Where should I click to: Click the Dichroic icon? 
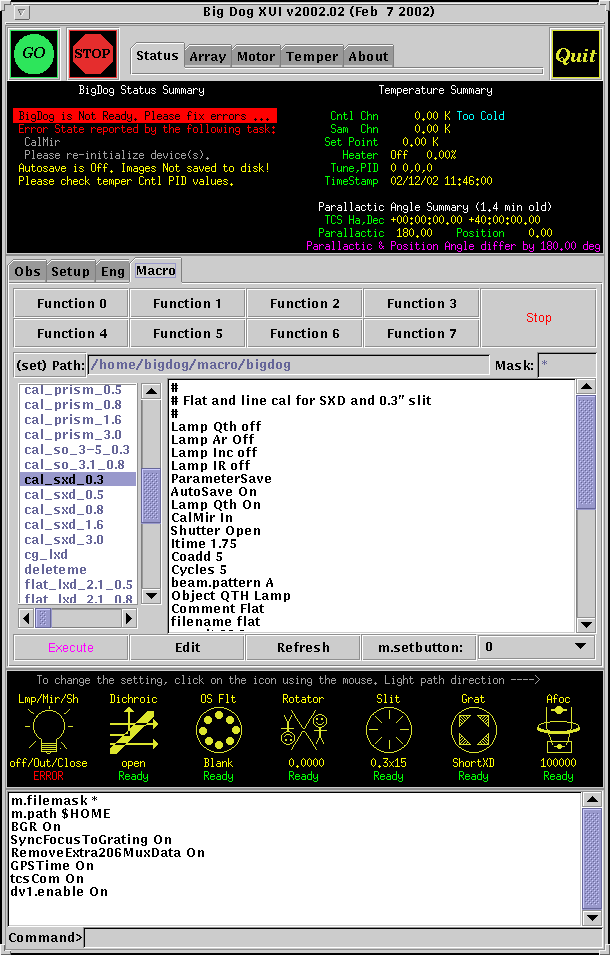tap(133, 731)
